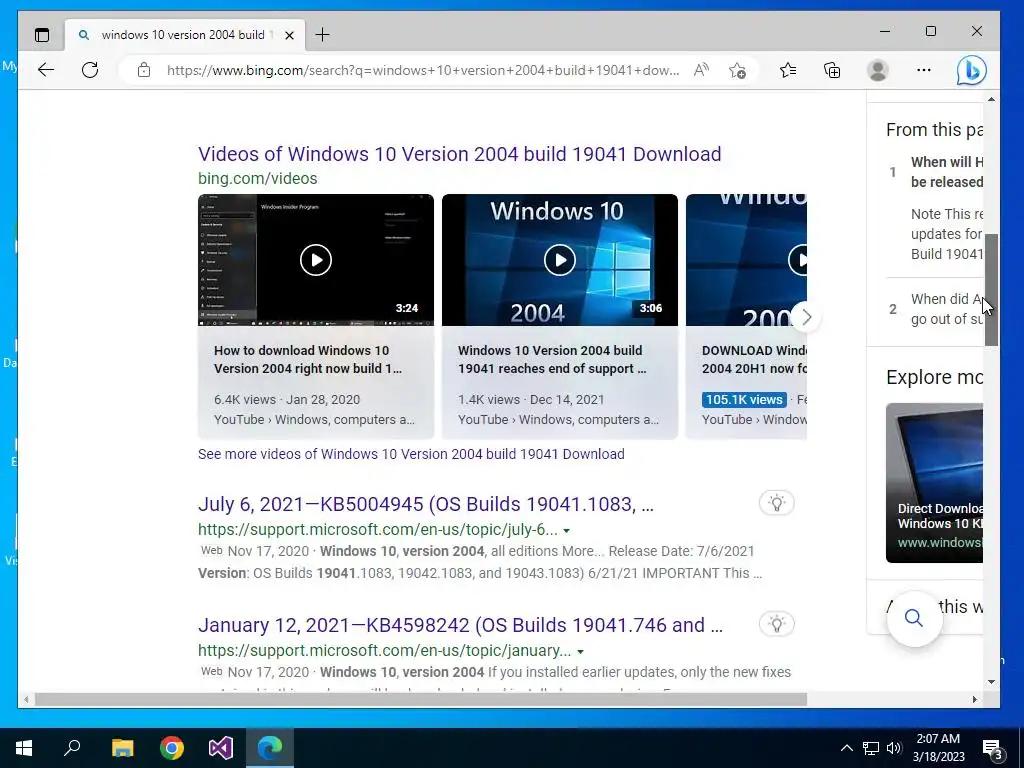Show next videos with carousel arrow
1024x768 pixels.
tap(806, 317)
